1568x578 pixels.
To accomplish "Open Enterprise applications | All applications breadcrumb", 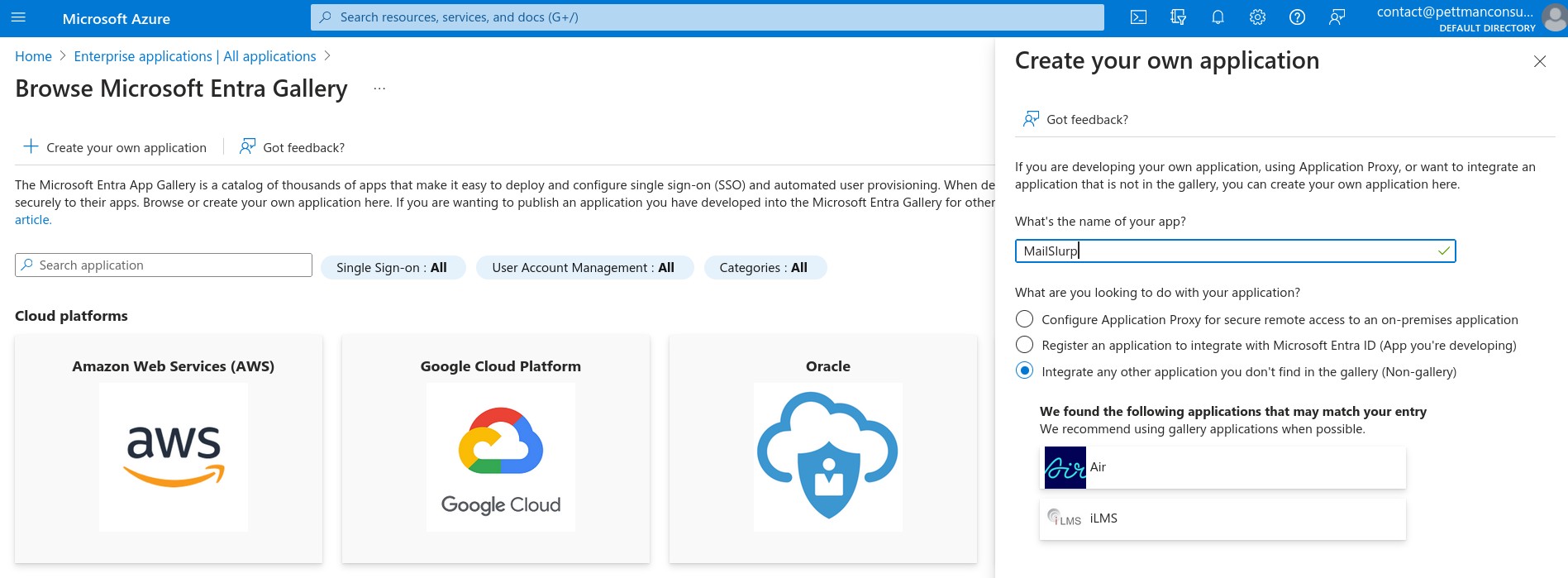I will (x=195, y=56).
